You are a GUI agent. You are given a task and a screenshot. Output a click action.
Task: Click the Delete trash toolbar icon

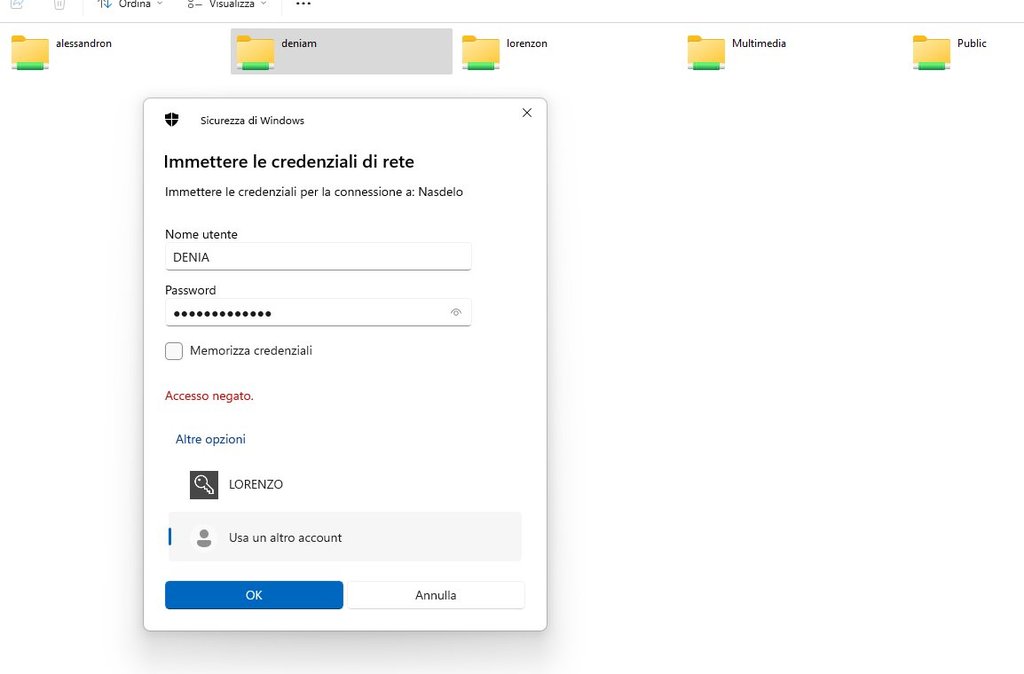59,4
